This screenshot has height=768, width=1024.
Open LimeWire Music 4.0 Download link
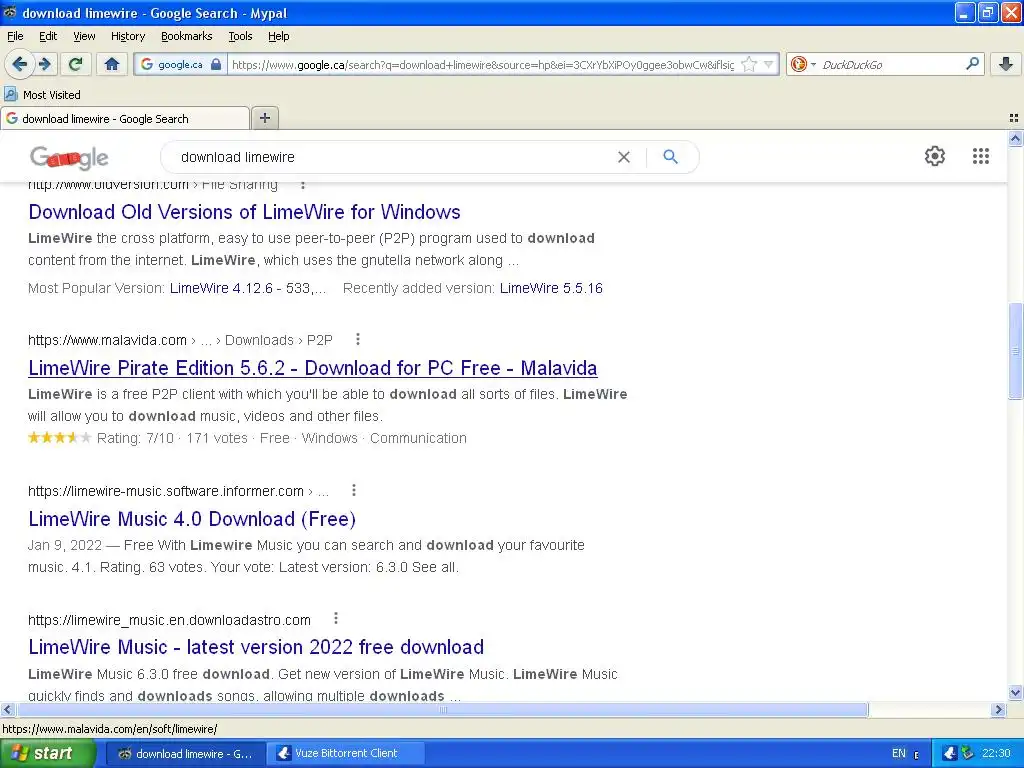point(192,519)
